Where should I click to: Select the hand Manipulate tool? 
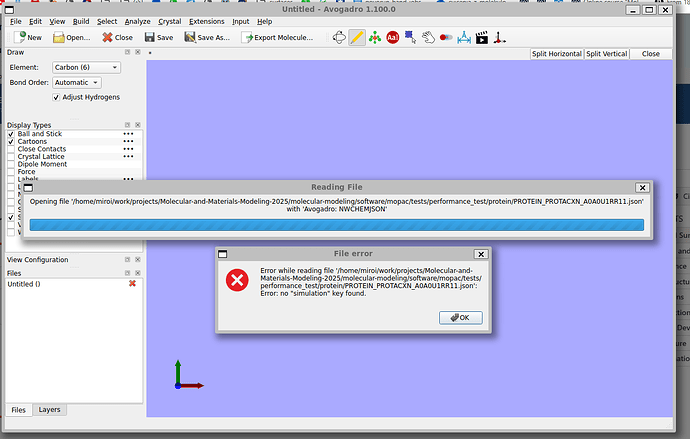[428, 38]
